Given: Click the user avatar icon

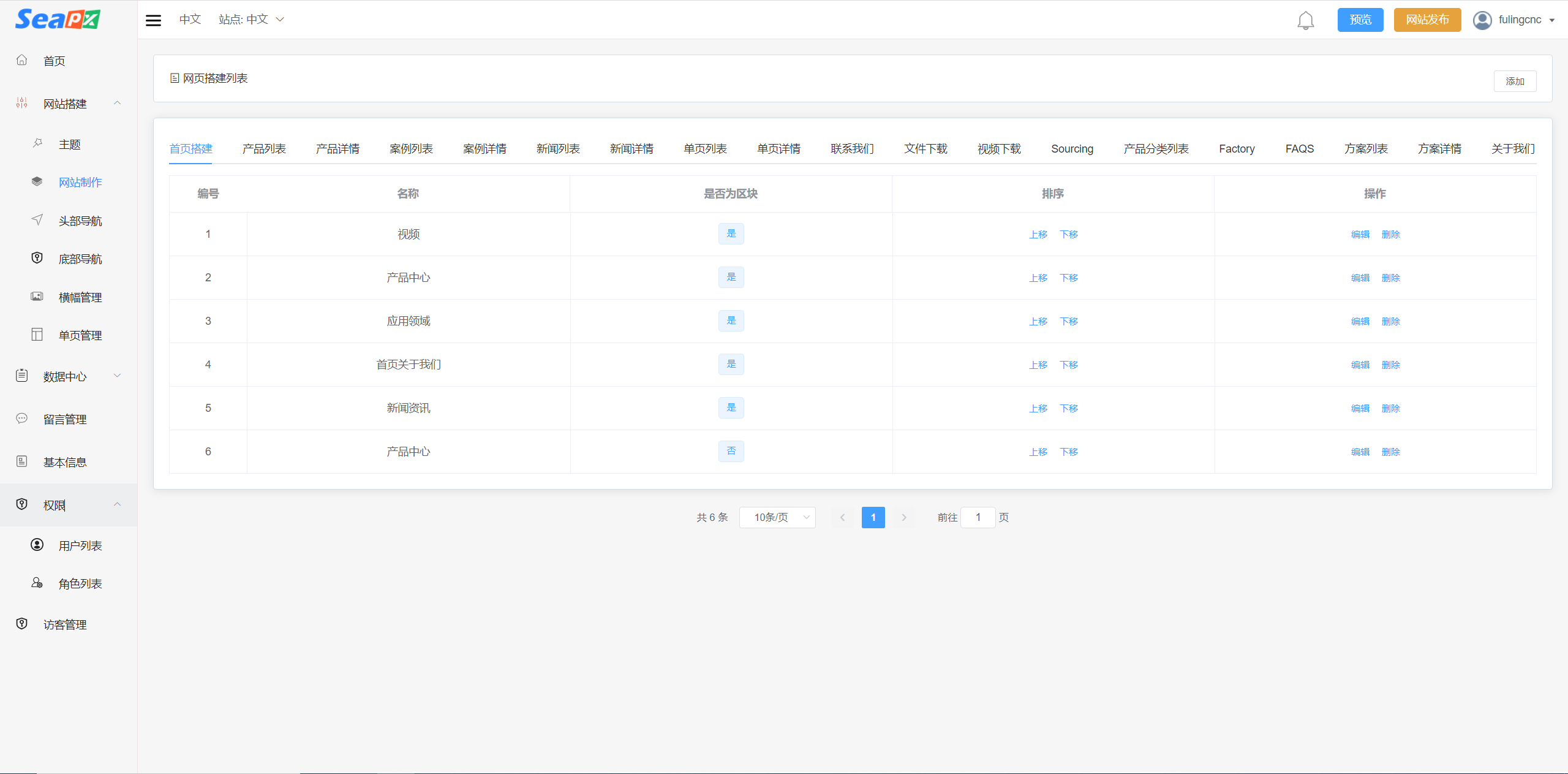Looking at the screenshot, I should click(1482, 20).
